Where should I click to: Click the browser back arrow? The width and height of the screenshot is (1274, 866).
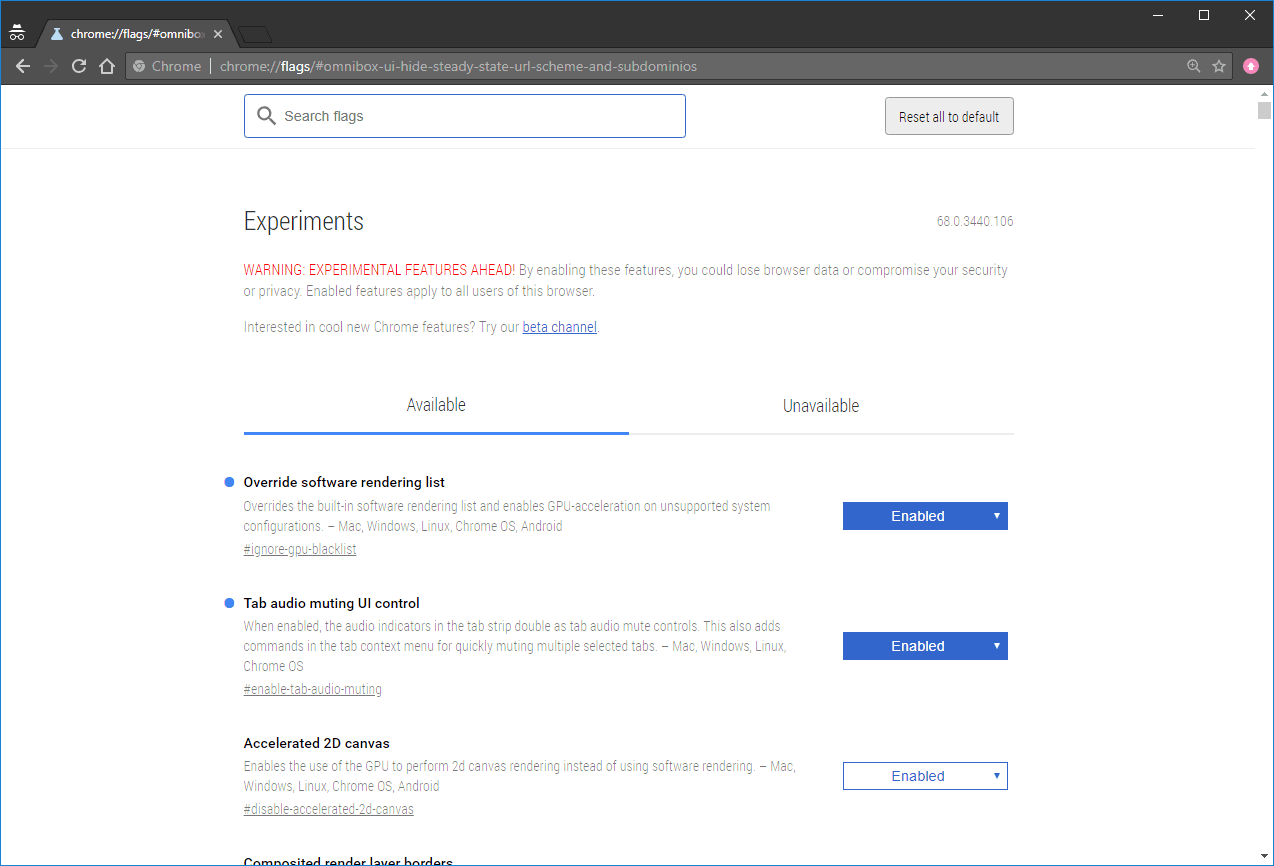click(x=23, y=67)
